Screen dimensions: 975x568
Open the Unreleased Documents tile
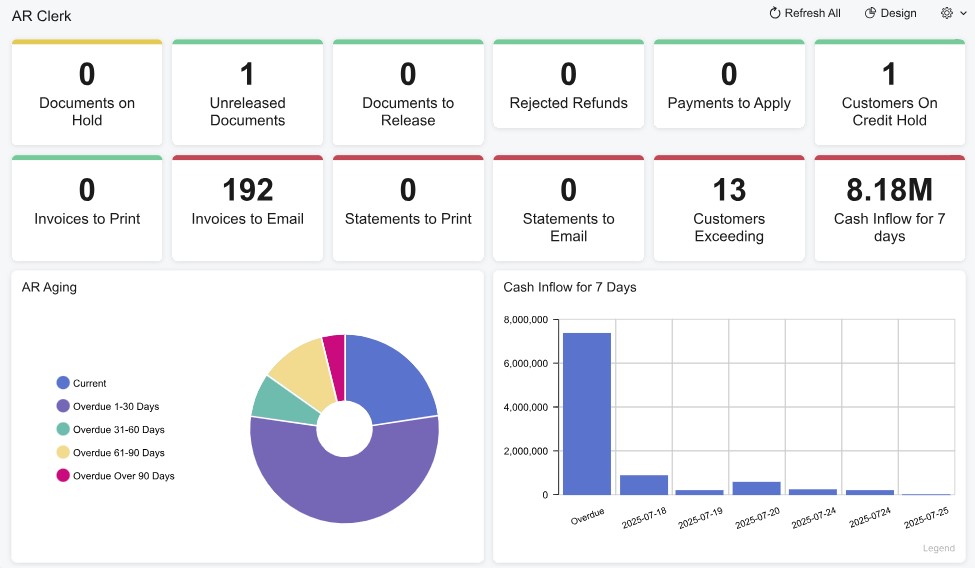click(x=247, y=93)
